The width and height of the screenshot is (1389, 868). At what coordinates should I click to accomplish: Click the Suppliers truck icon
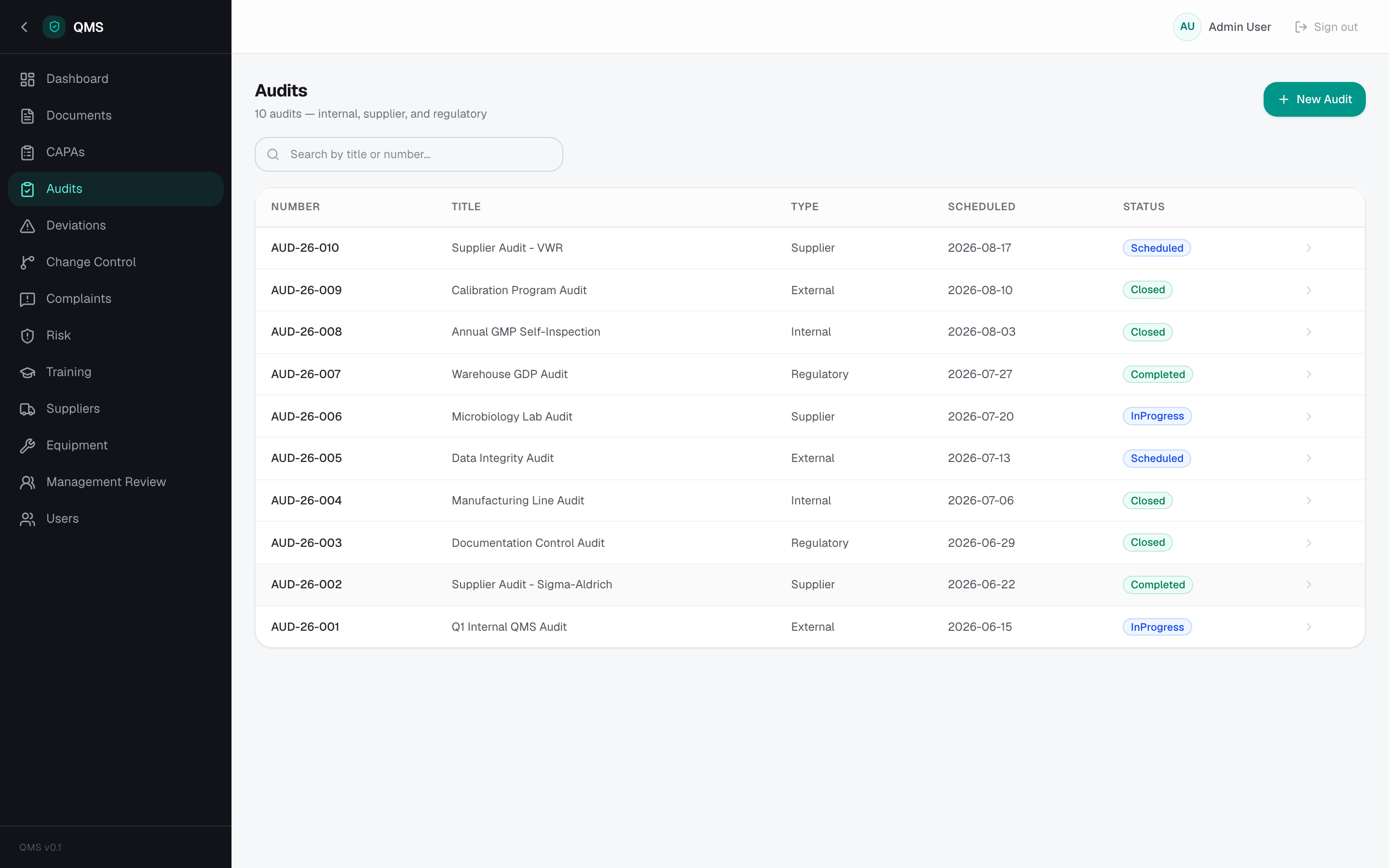pos(27,409)
